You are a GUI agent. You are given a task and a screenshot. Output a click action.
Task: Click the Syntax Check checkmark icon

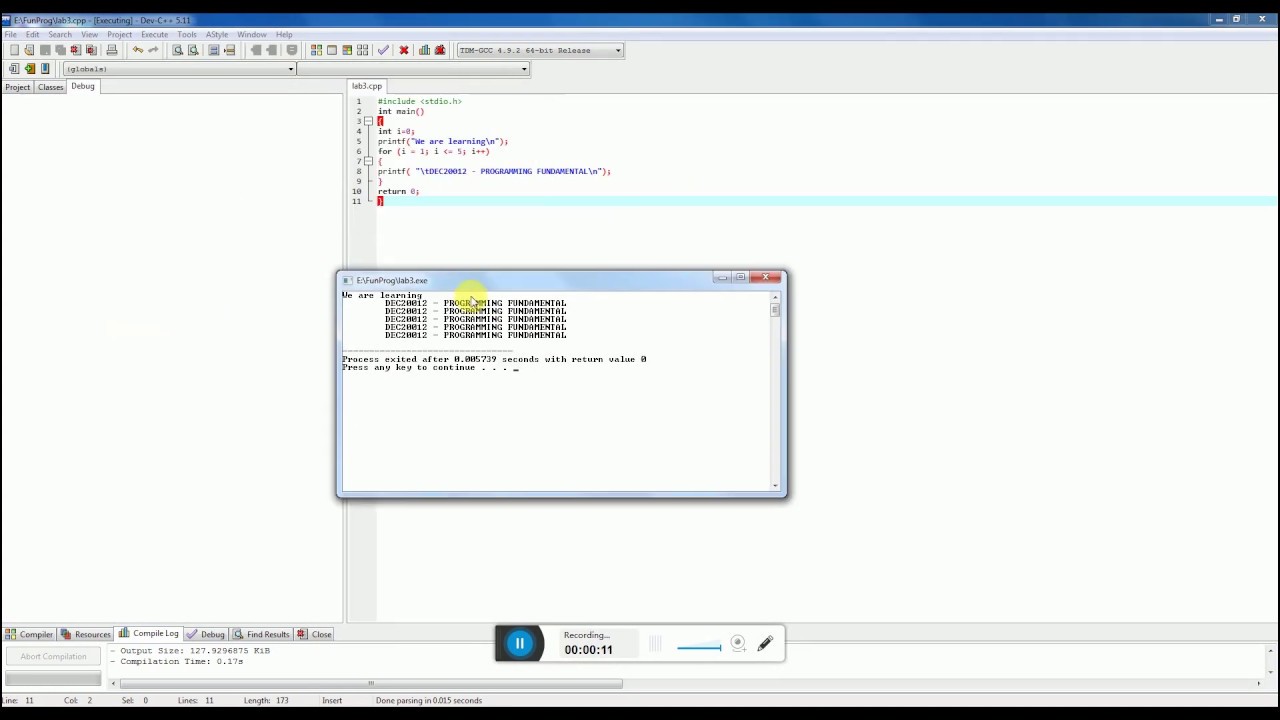point(382,50)
